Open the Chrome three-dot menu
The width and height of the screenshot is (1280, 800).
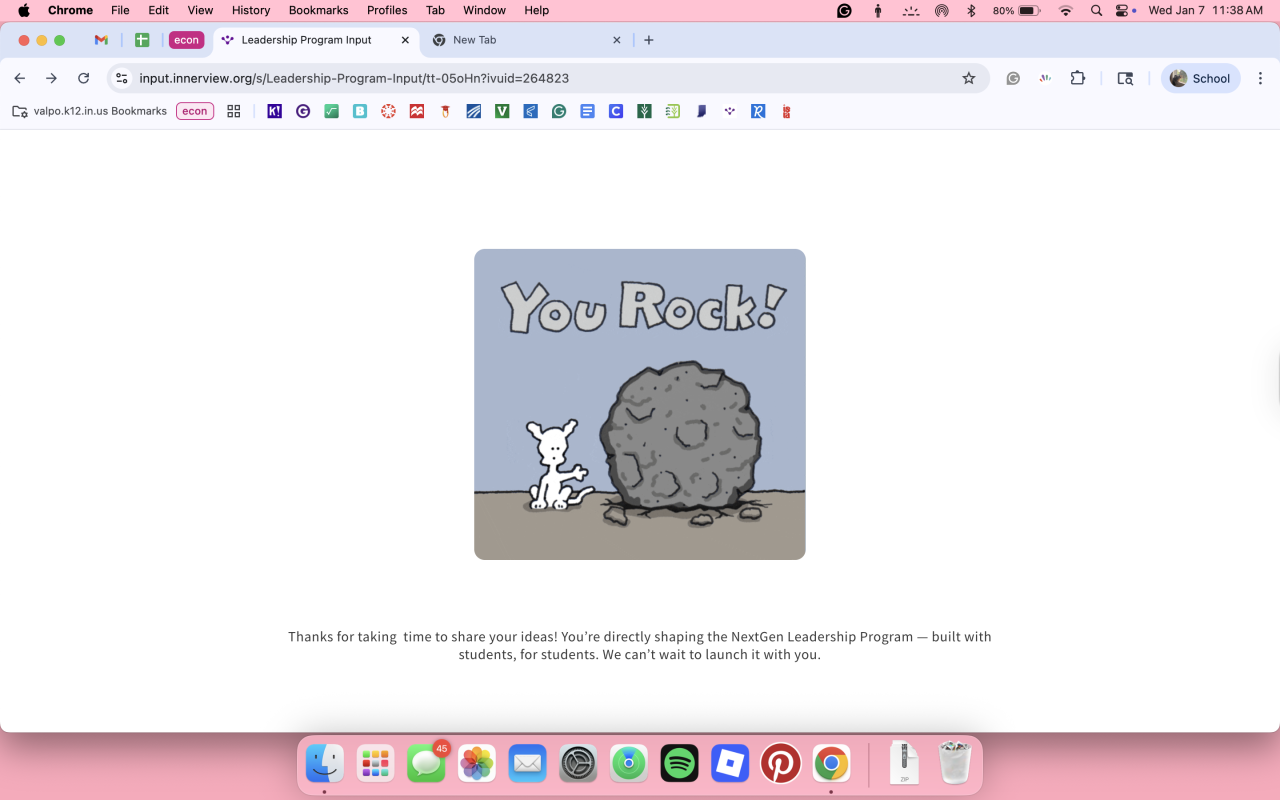1260,78
